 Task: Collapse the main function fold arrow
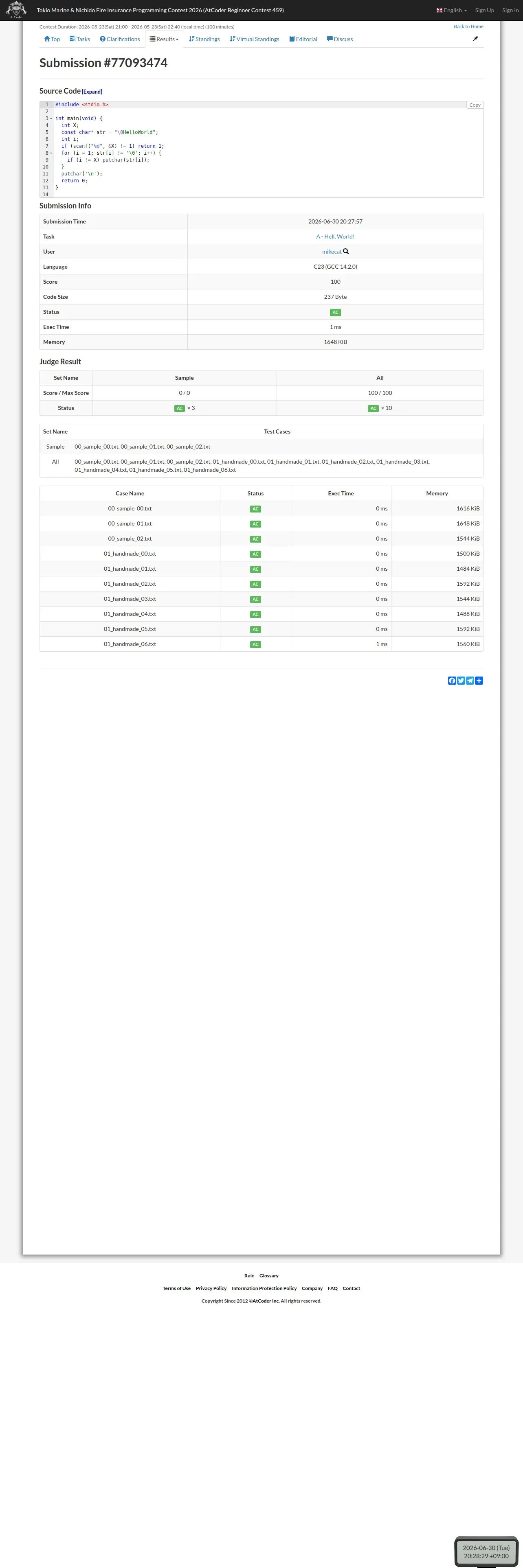(51, 119)
